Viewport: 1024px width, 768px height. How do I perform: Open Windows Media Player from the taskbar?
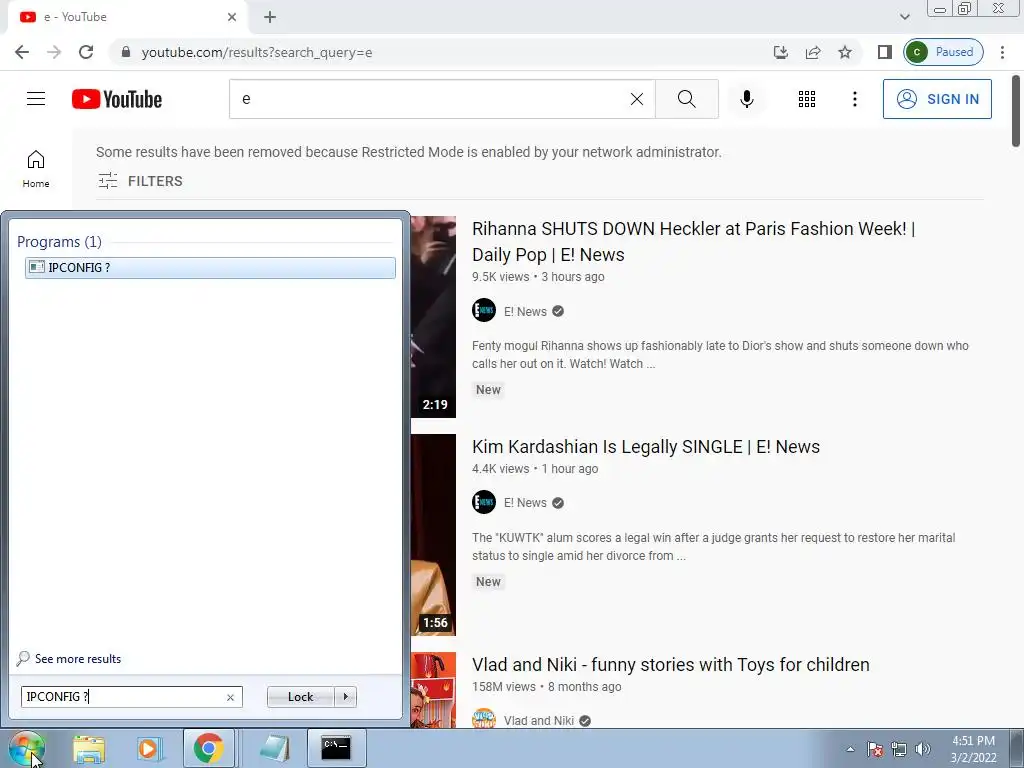click(148, 748)
